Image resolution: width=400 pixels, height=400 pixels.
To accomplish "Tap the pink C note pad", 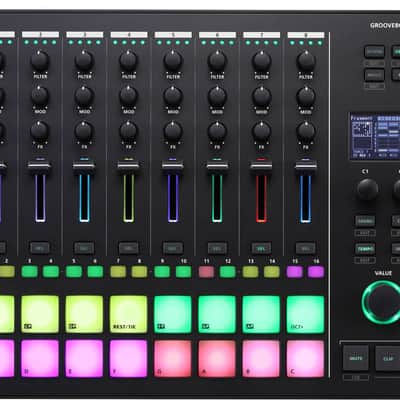I will [x=305, y=358].
